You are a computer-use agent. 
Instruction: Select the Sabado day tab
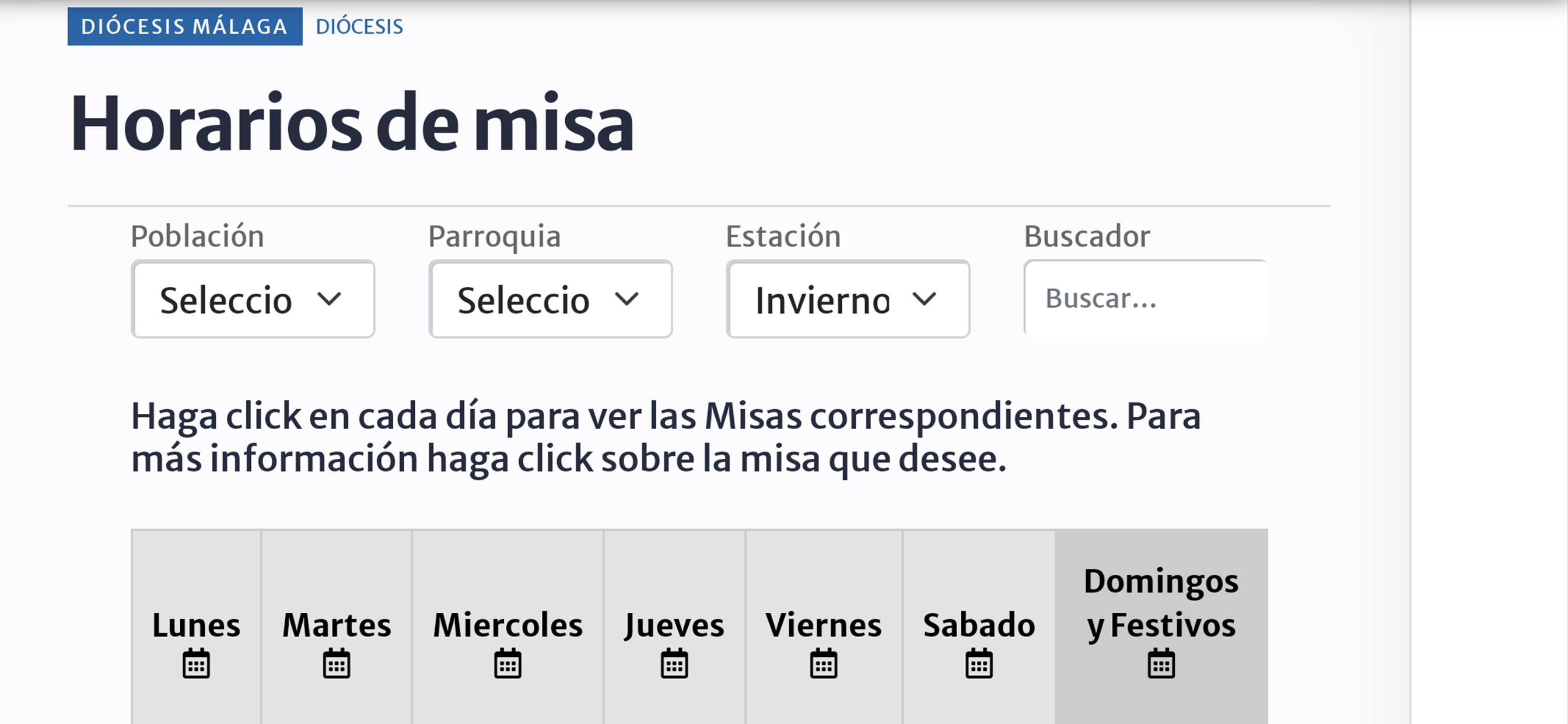(x=979, y=627)
